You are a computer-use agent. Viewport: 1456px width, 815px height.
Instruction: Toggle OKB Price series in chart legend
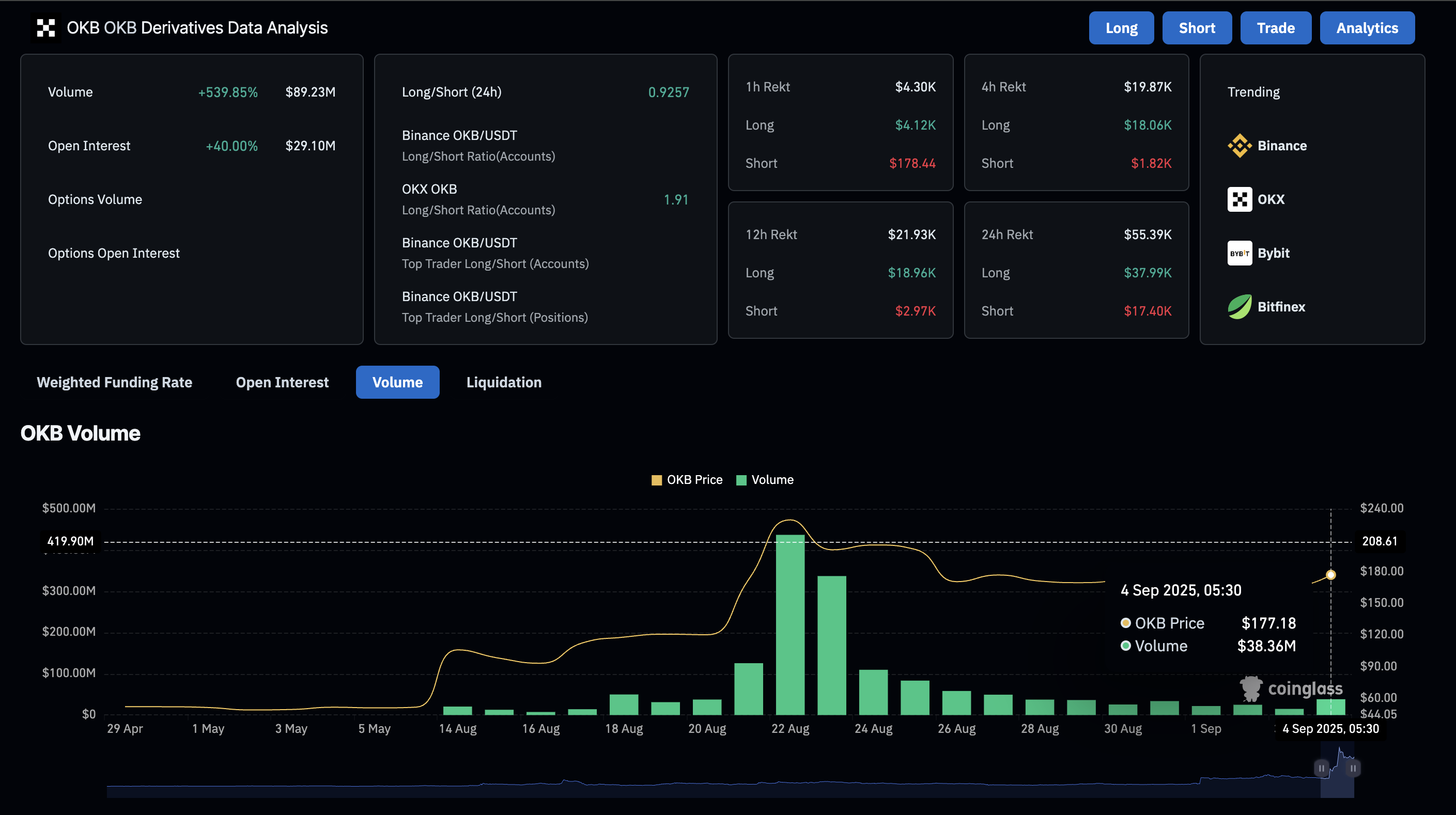pyautogui.click(x=687, y=480)
